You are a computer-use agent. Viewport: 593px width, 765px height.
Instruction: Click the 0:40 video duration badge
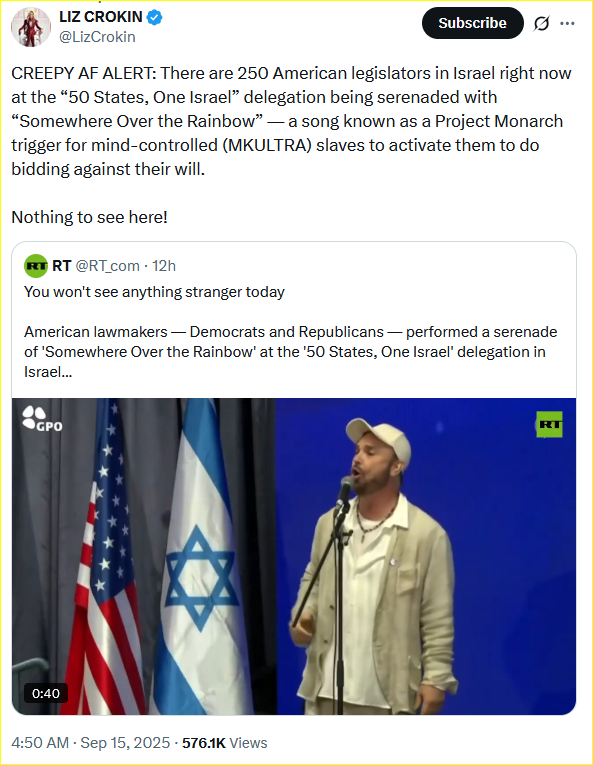click(46, 693)
